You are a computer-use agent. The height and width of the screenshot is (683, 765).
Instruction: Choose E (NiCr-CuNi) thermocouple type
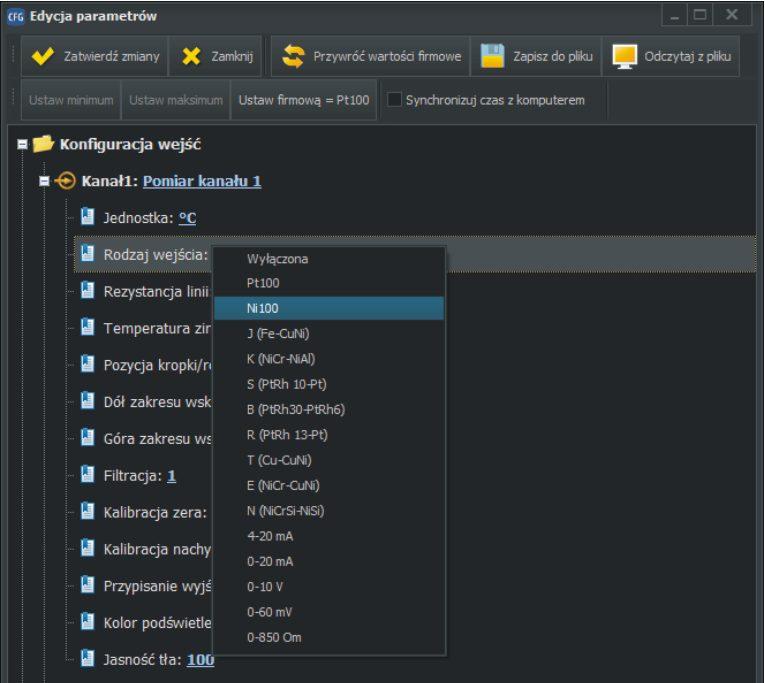(329, 486)
